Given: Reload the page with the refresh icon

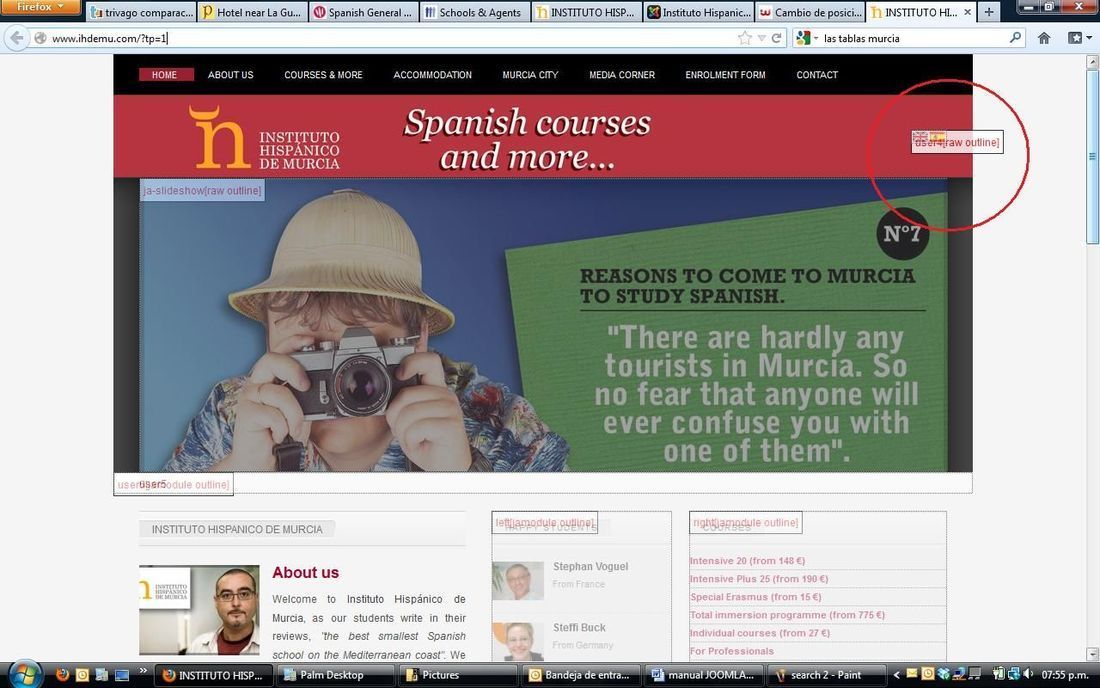Looking at the screenshot, I should tap(777, 38).
